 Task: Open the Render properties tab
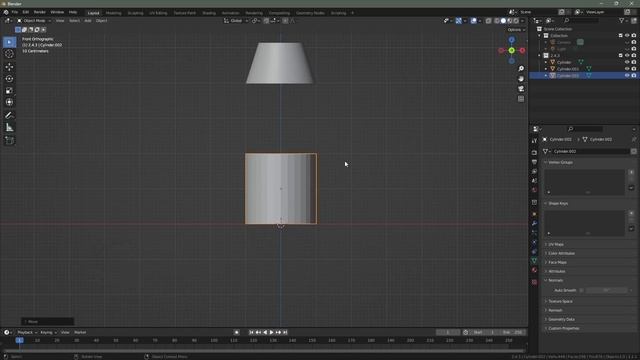pyautogui.click(x=534, y=153)
